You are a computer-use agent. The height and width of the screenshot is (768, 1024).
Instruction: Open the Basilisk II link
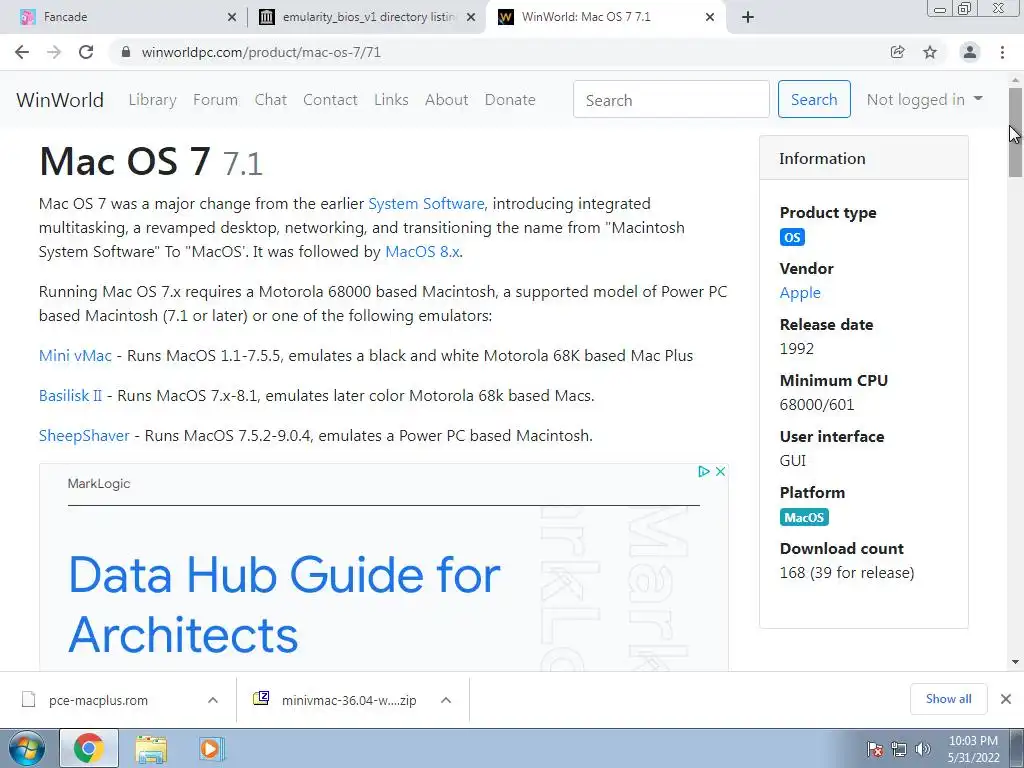[x=70, y=396]
